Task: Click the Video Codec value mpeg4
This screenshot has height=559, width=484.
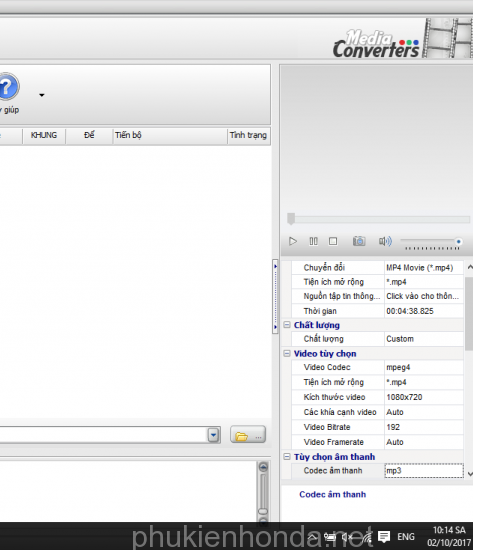Action: pyautogui.click(x=424, y=368)
